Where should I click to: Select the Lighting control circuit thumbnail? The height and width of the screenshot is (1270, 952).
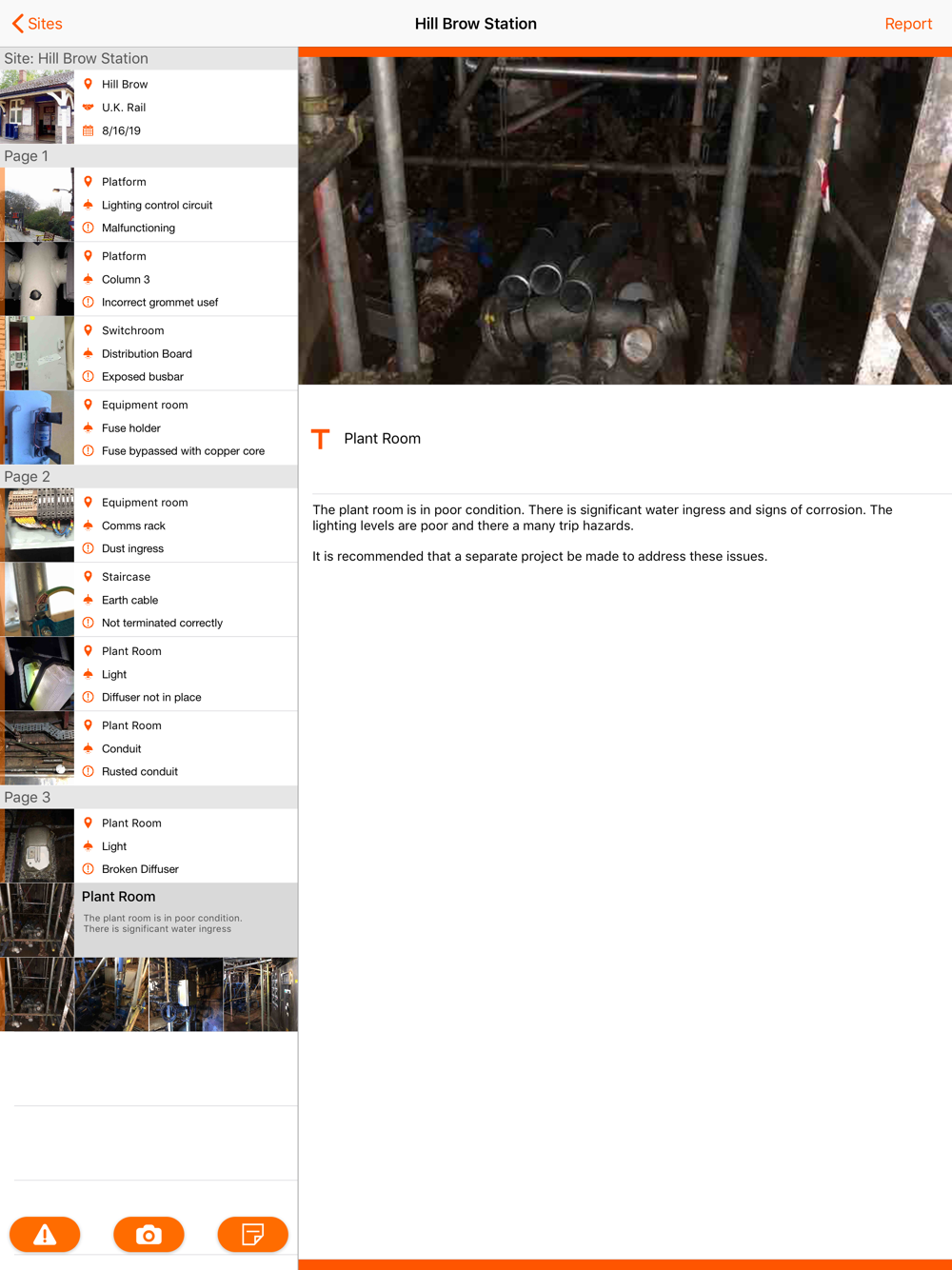(x=37, y=205)
